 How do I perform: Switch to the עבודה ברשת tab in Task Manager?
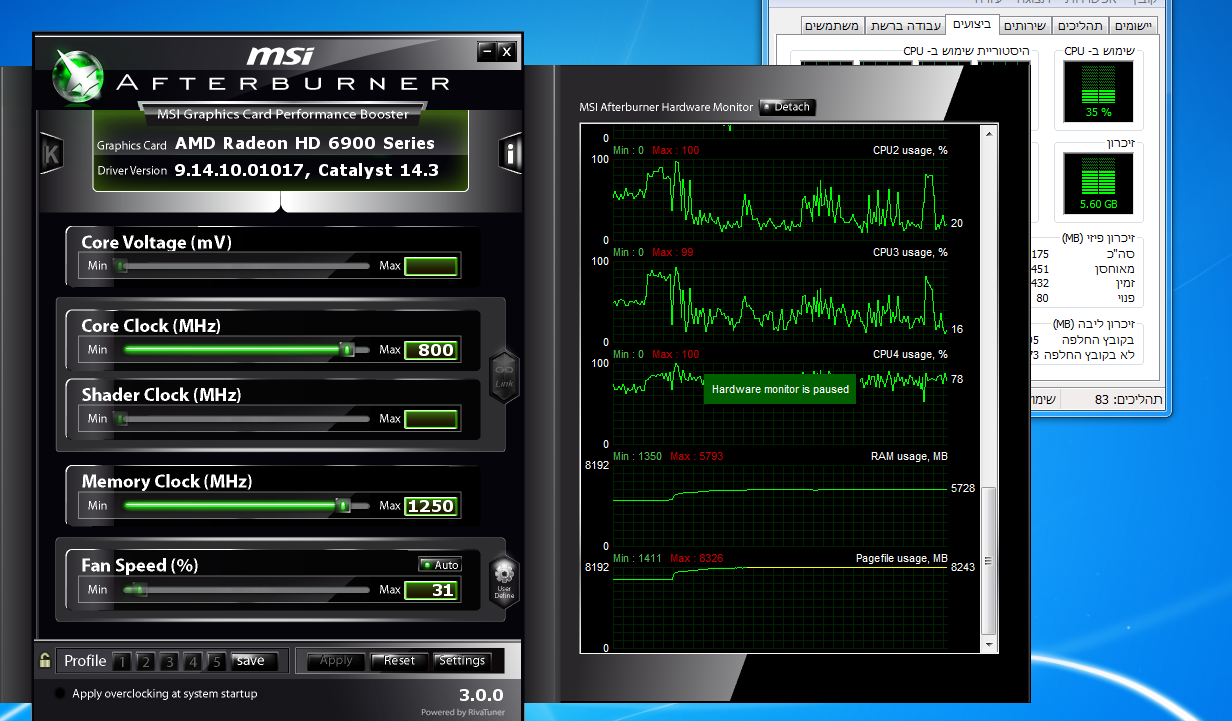904,26
